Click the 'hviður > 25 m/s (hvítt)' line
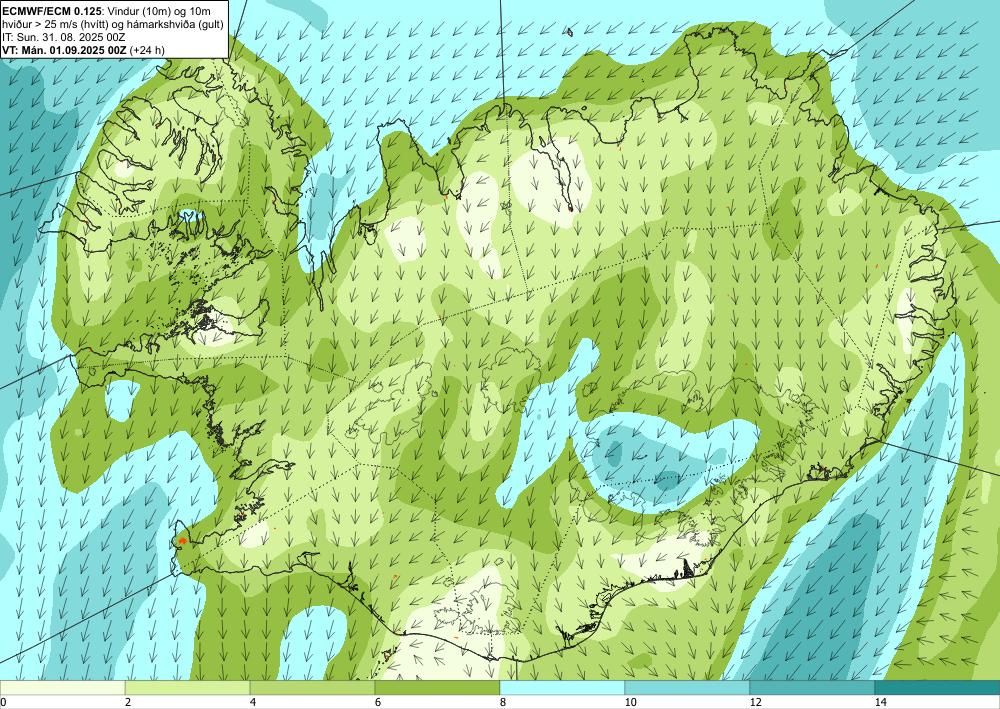Image resolution: width=1000 pixels, height=709 pixels. pos(114,24)
